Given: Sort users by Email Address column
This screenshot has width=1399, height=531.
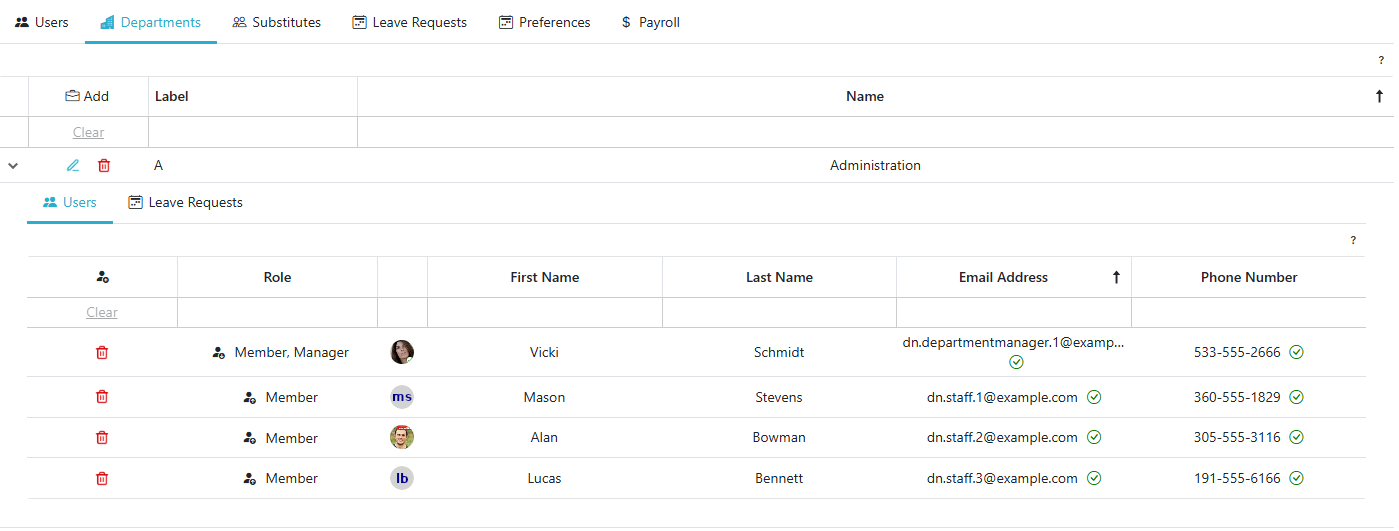Looking at the screenshot, I should click(x=1003, y=277).
